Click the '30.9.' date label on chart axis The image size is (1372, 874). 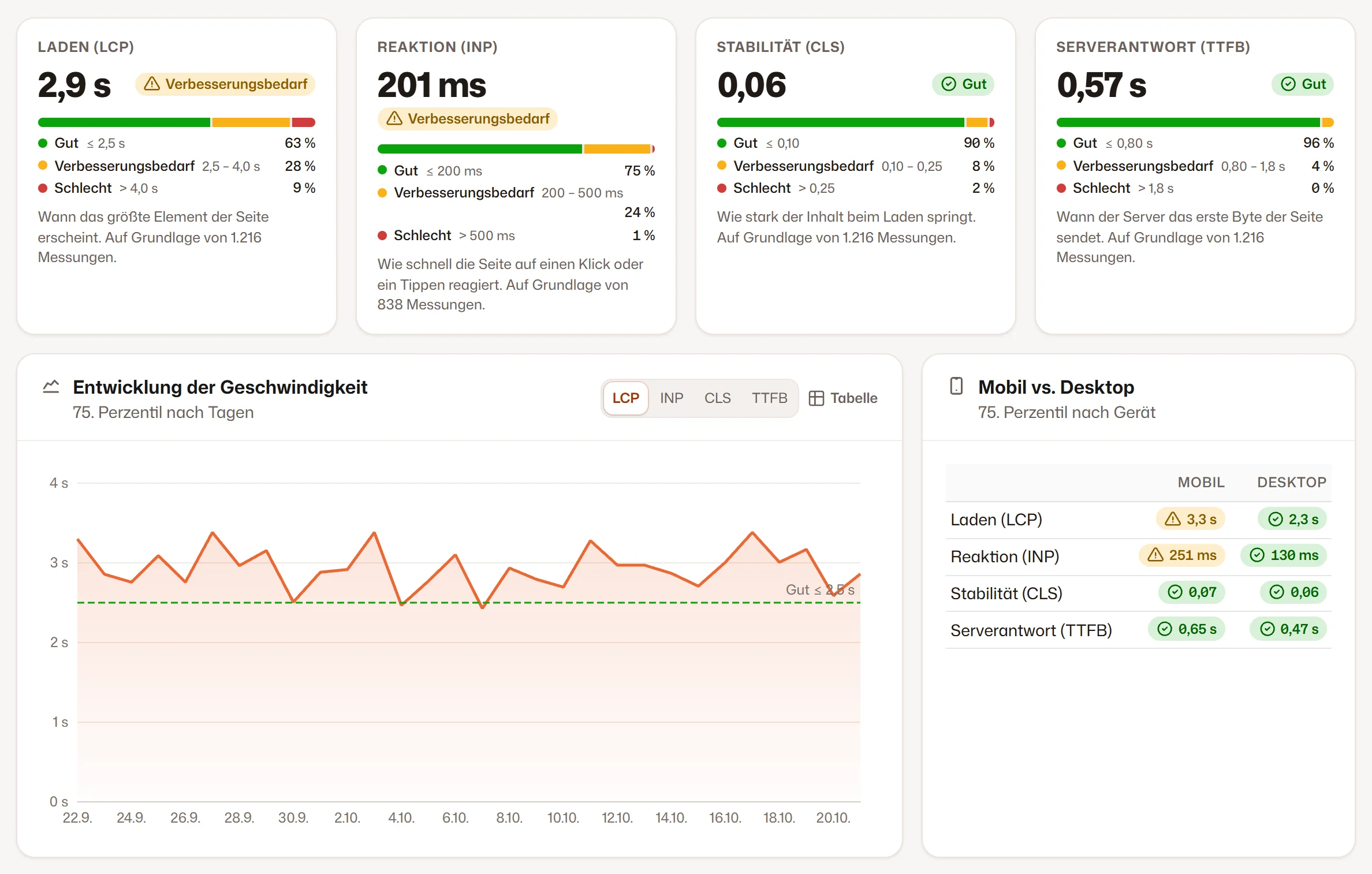click(x=293, y=818)
